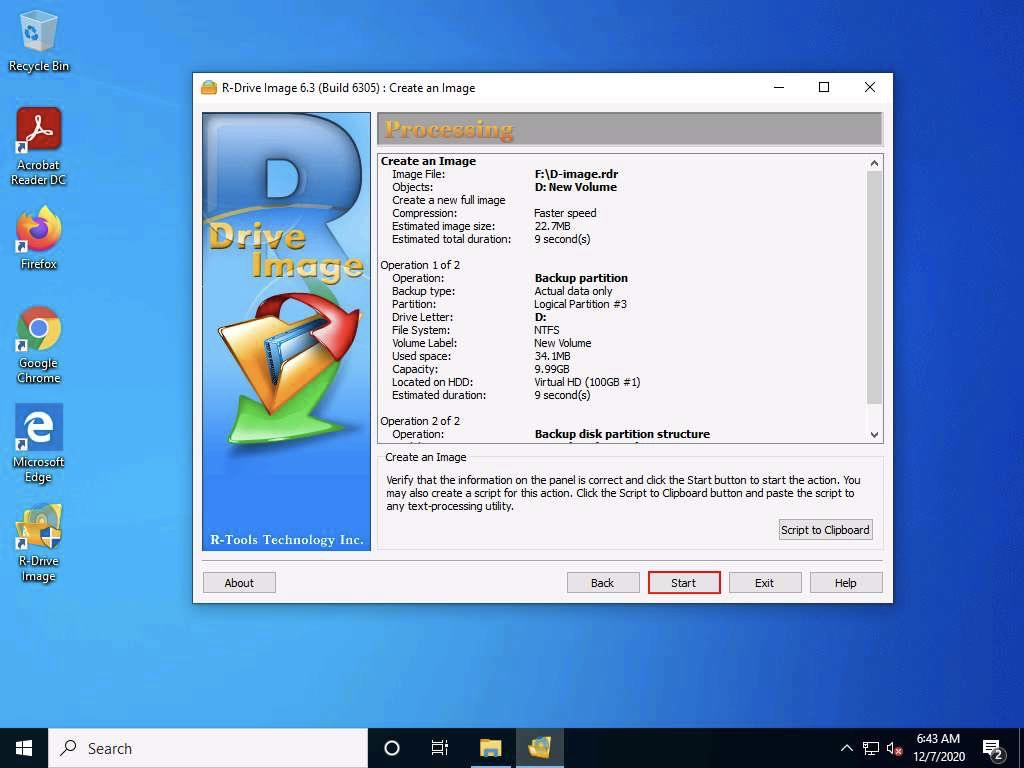Click 'Backup disk partition structure' text
The width and height of the screenshot is (1024, 768).
[622, 434]
